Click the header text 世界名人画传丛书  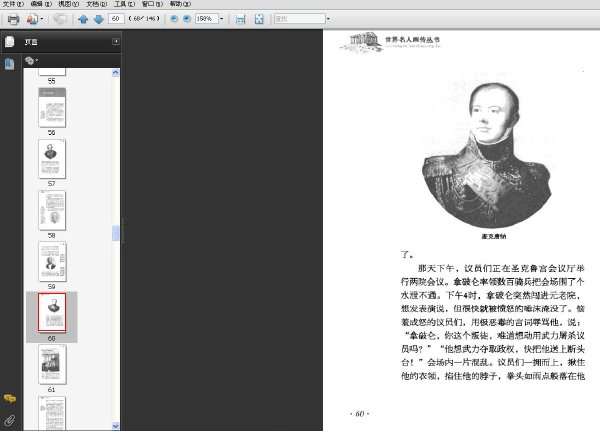tap(412, 39)
